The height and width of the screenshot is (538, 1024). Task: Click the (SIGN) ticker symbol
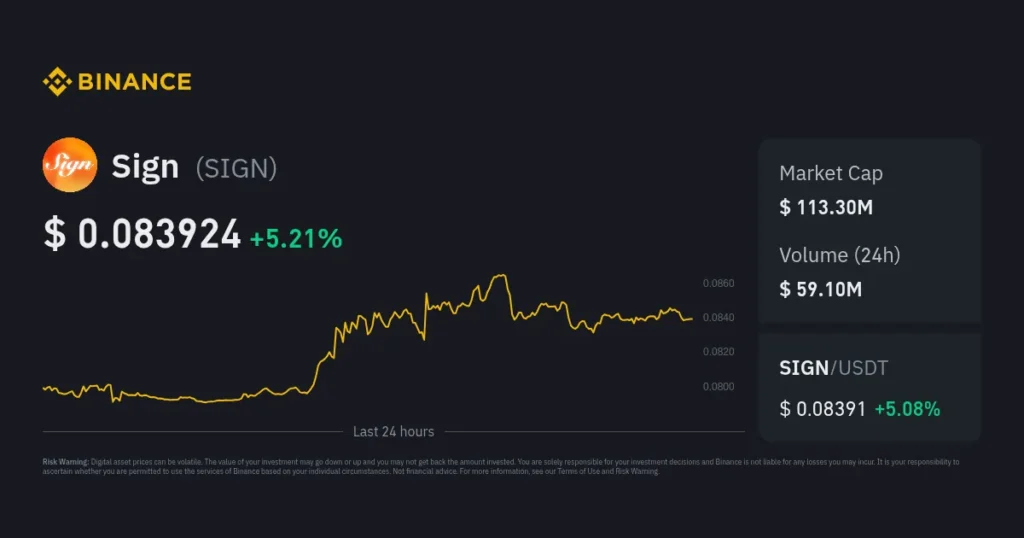pos(236,168)
